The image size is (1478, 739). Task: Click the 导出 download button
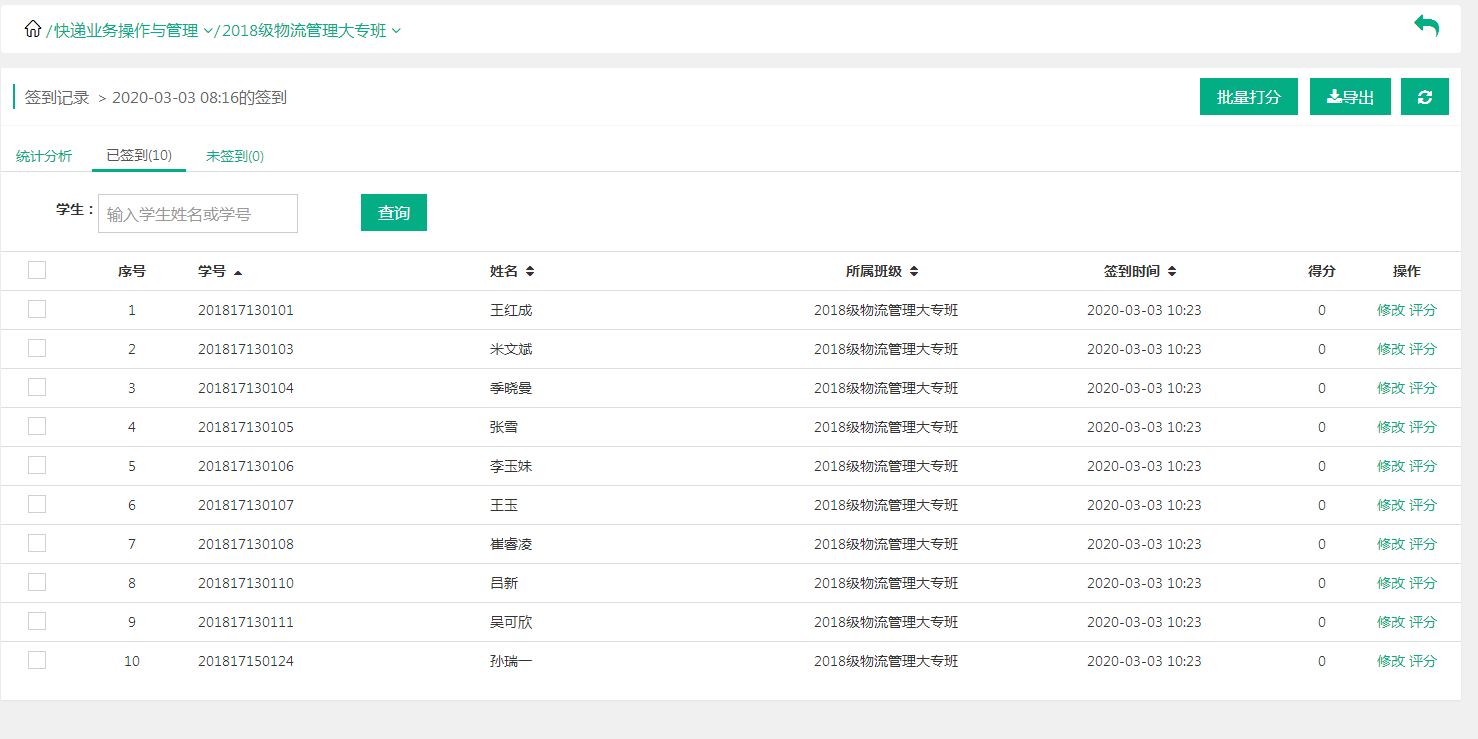(1349, 97)
